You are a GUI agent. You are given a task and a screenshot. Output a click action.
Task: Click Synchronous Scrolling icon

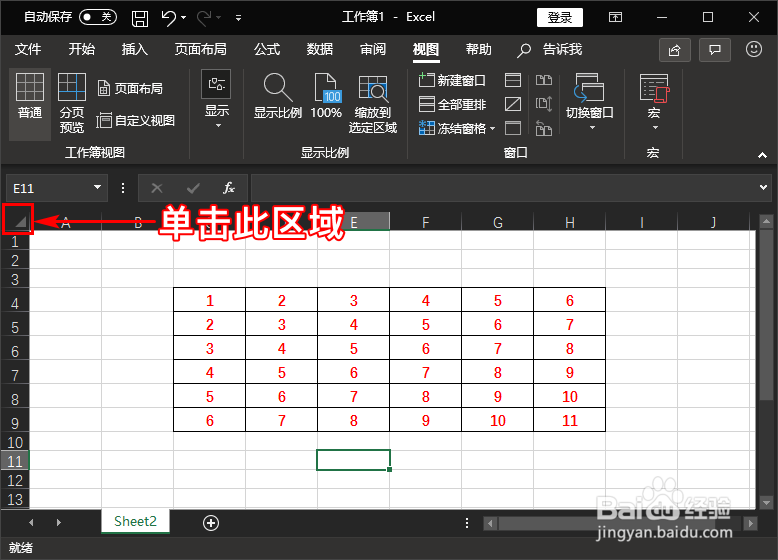pyautogui.click(x=544, y=104)
